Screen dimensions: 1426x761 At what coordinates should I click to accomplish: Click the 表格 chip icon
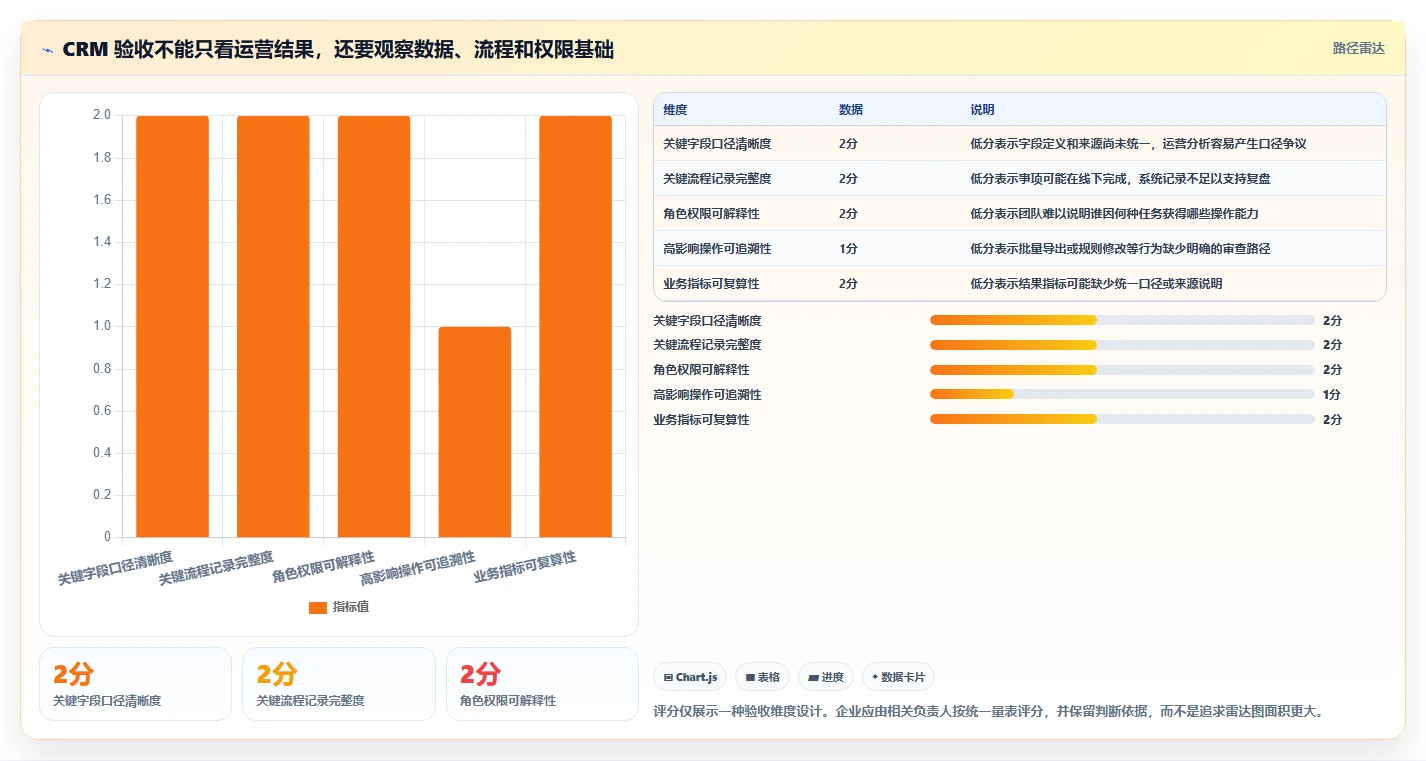point(750,677)
